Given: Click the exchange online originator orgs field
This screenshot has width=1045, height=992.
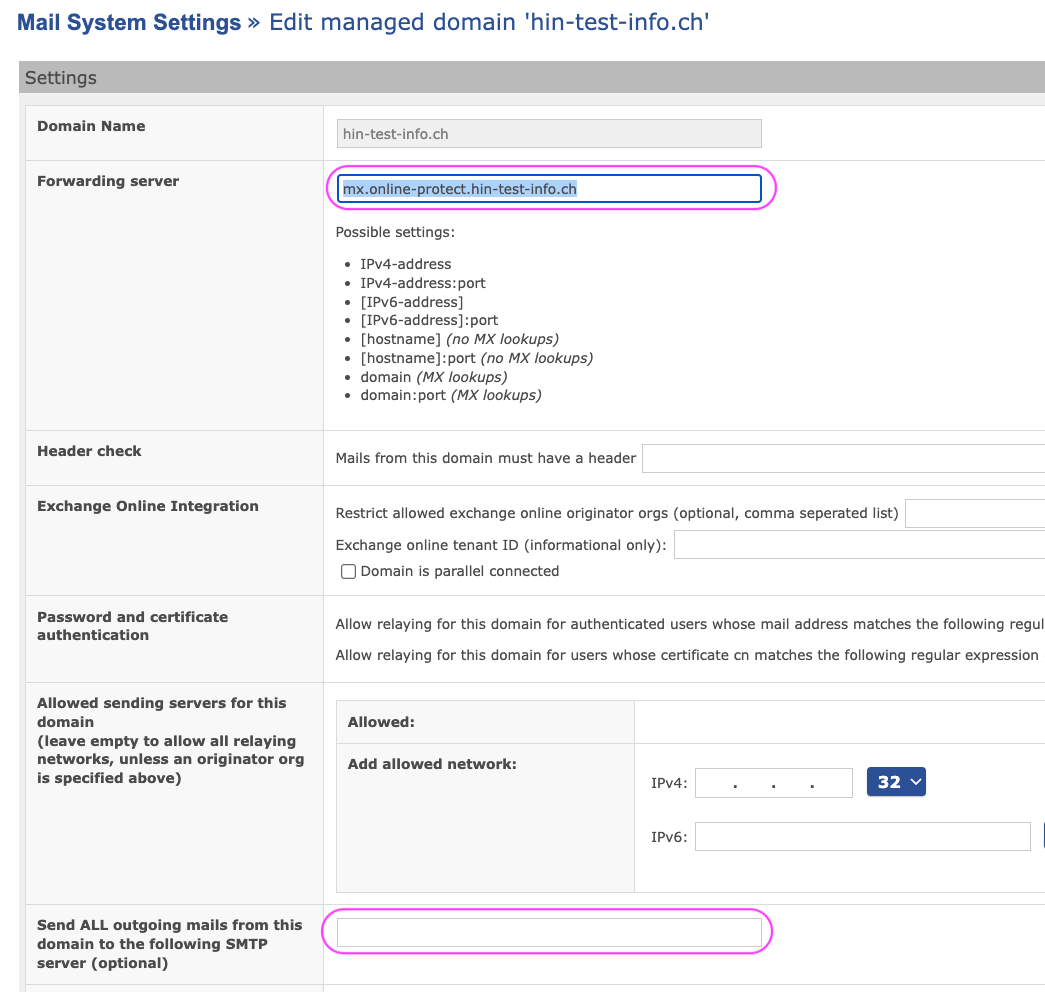Looking at the screenshot, I should pos(975,513).
